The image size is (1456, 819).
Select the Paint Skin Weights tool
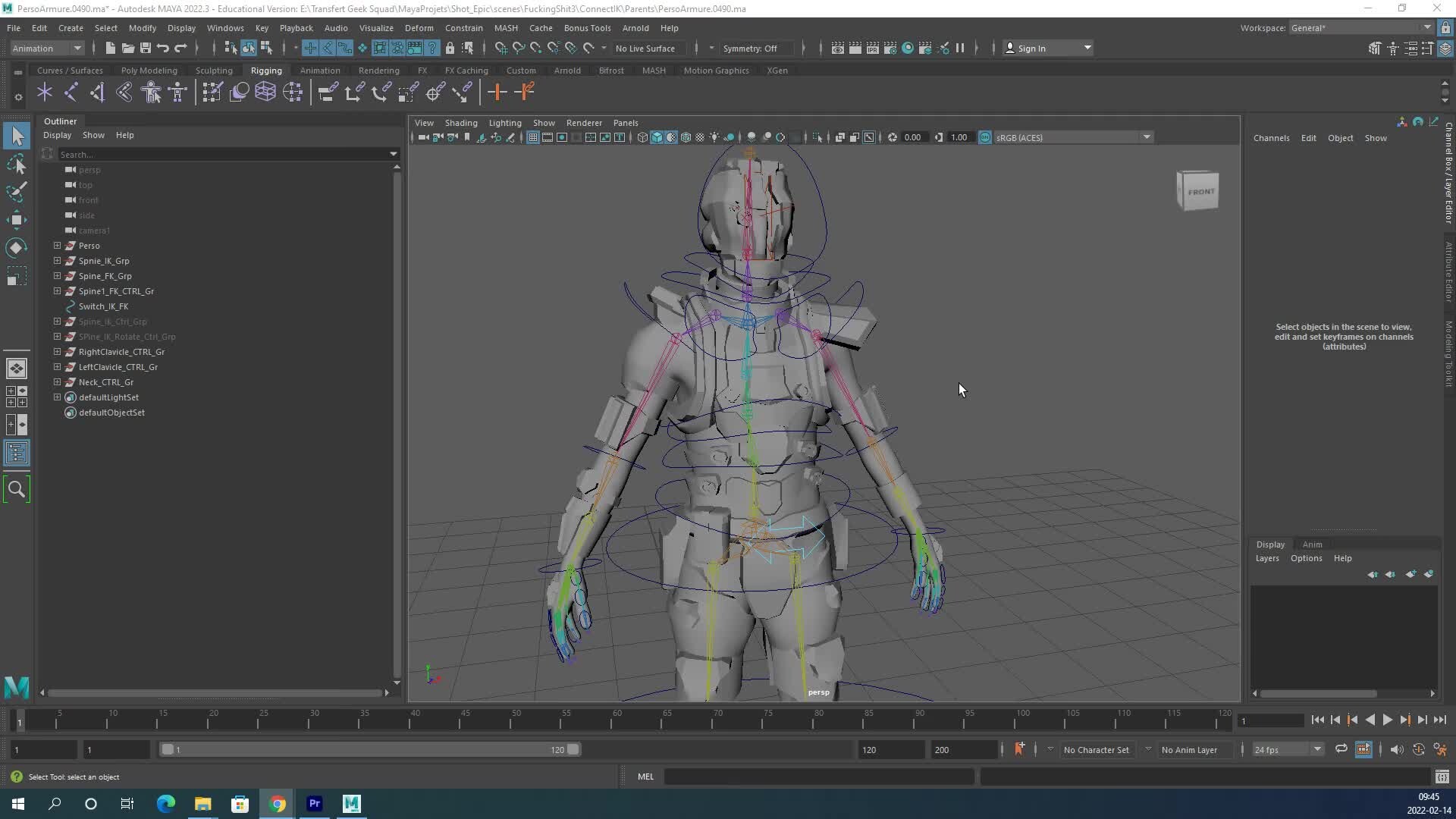click(x=212, y=92)
